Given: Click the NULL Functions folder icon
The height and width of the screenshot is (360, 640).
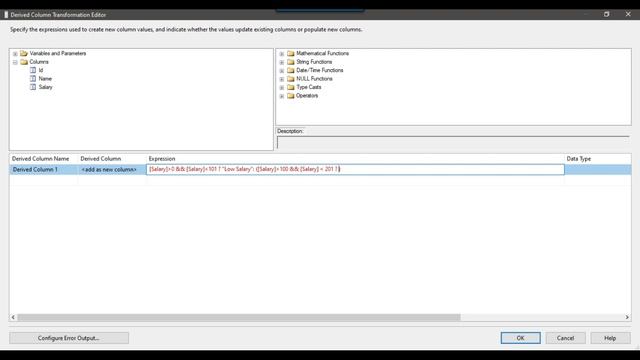Looking at the screenshot, I should point(291,79).
